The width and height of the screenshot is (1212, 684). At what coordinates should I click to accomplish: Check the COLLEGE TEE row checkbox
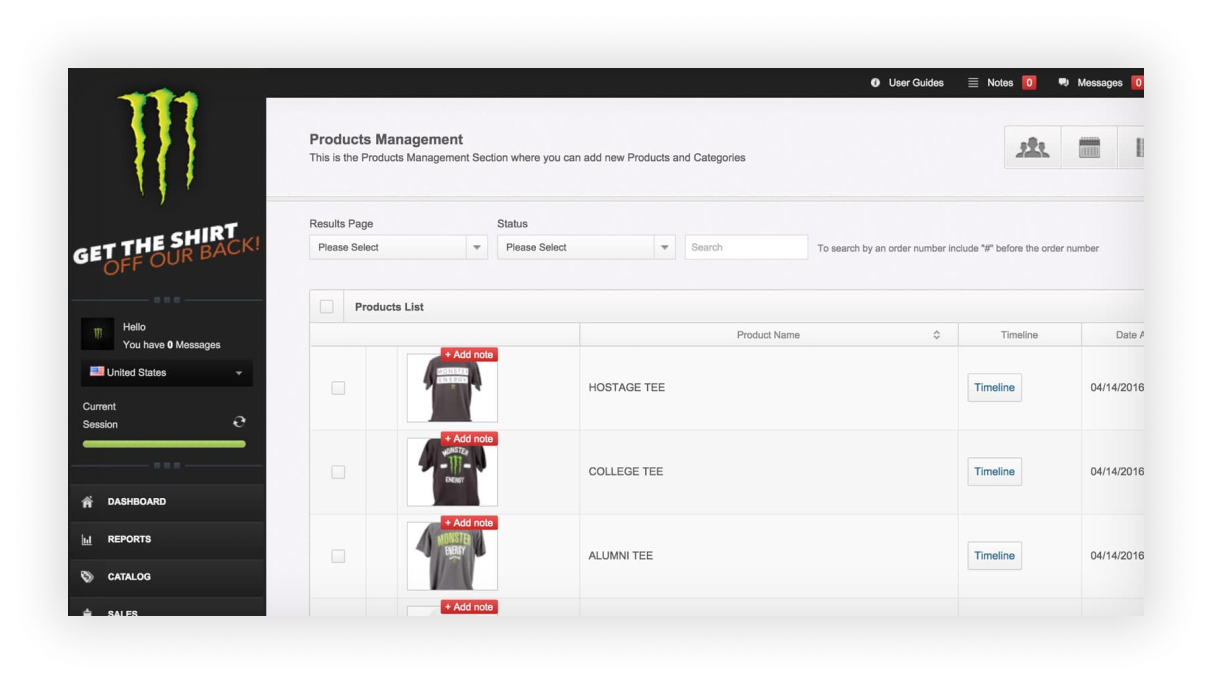338,472
